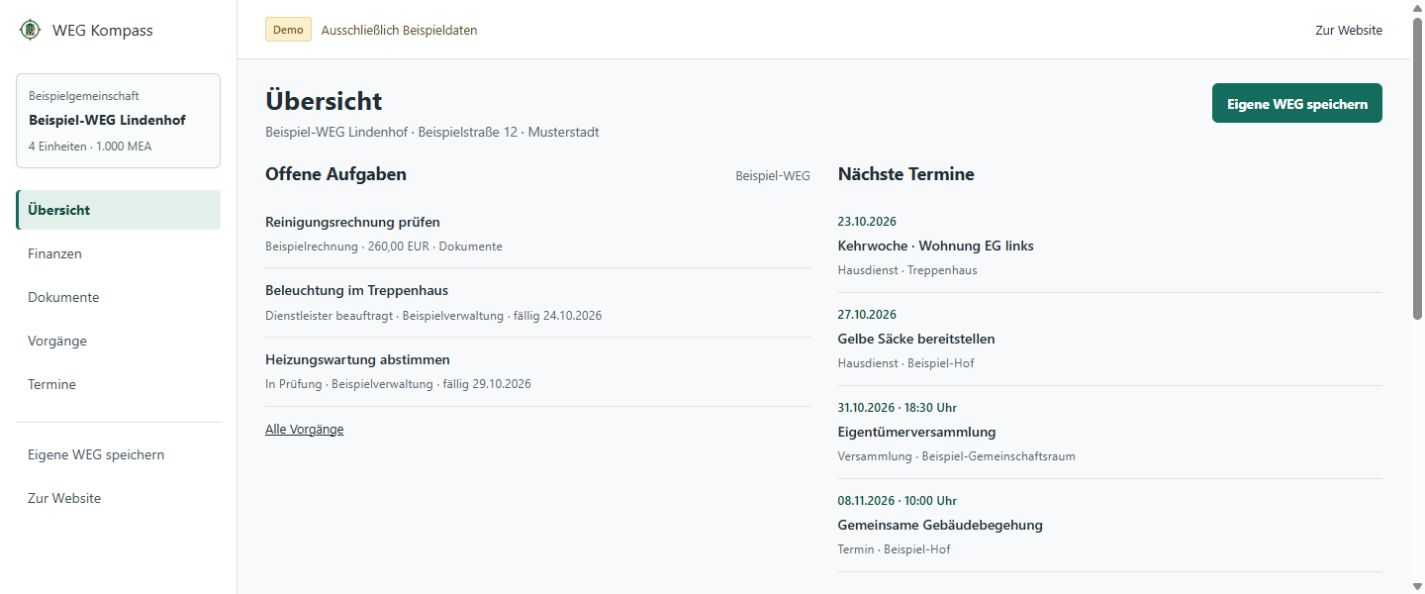The width and height of the screenshot is (1425, 594).
Task: Open the Beispiel-WEG Lindenhof community card
Action: point(118,120)
